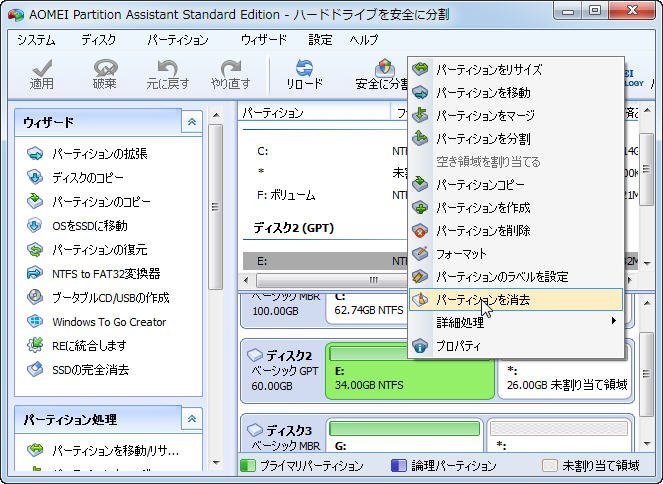663x484 pixels.
Task: Click the プロパティ info icon in context menu
Action: click(420, 345)
